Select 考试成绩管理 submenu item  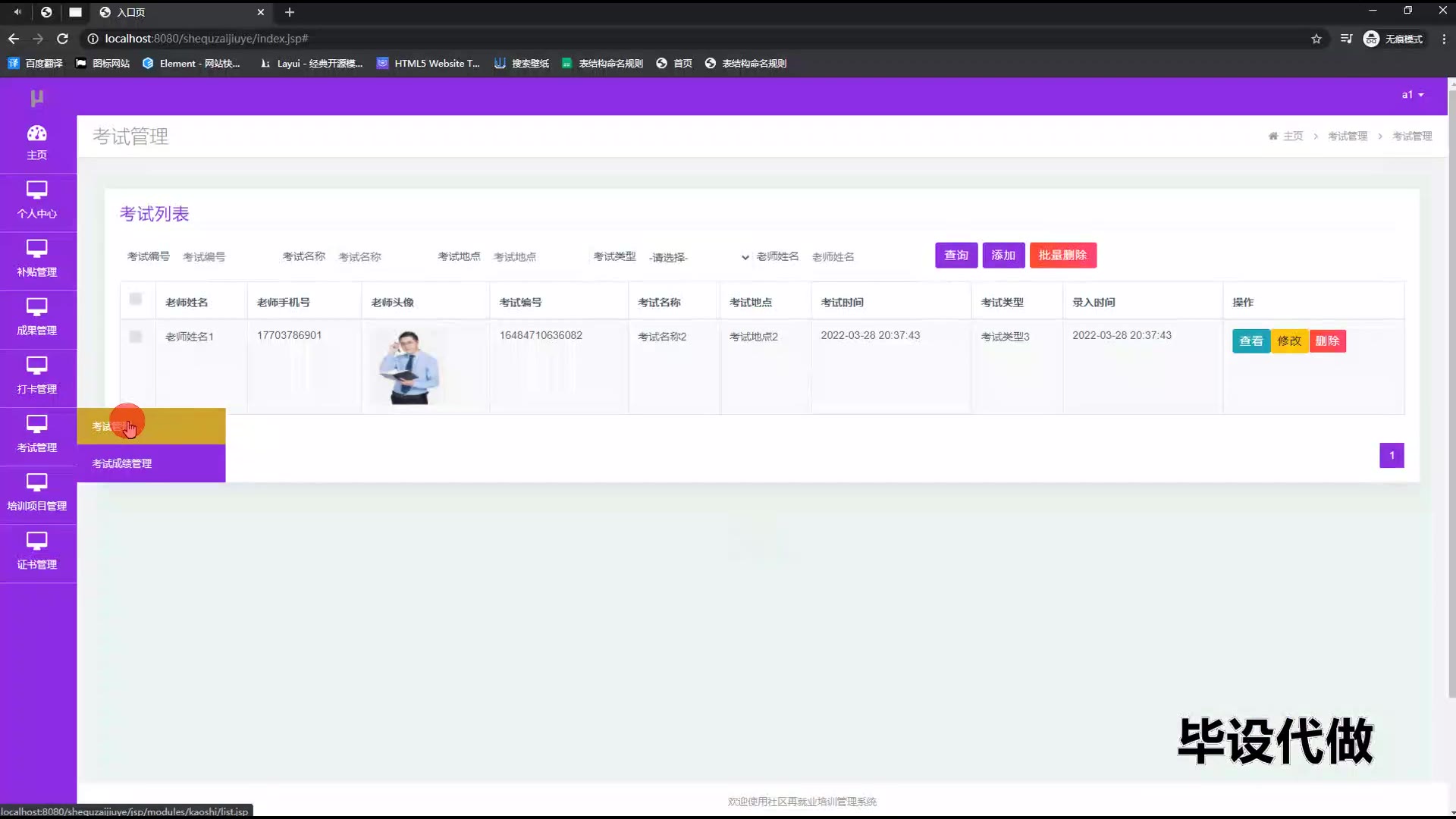point(122,463)
